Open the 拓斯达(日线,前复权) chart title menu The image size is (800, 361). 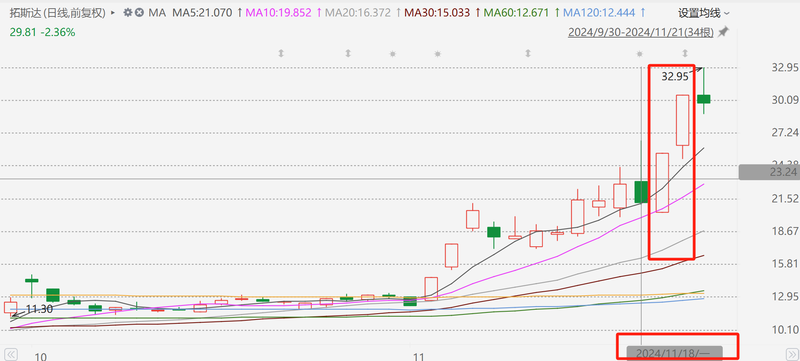pos(58,13)
